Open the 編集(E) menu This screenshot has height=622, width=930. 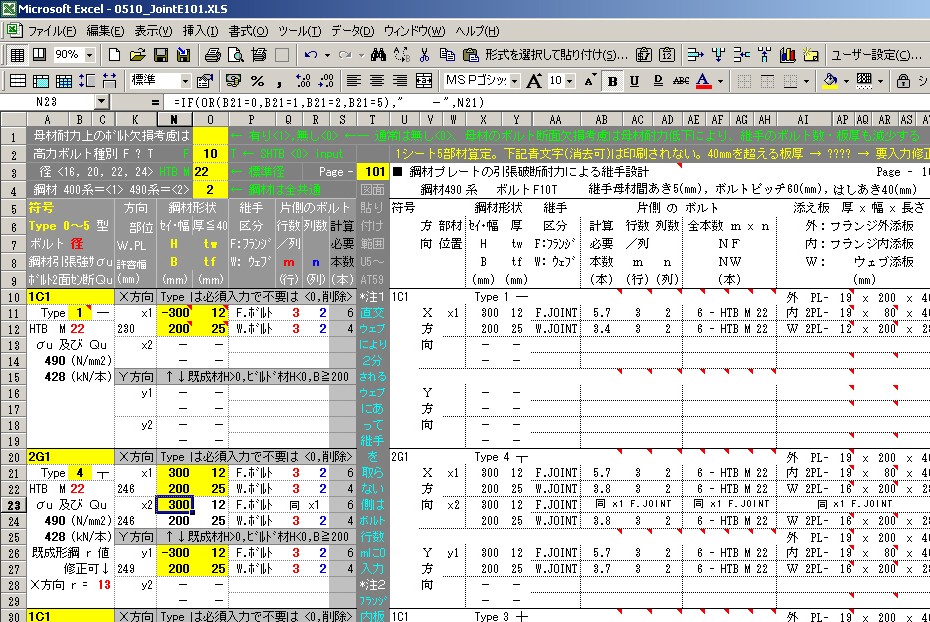(105, 31)
